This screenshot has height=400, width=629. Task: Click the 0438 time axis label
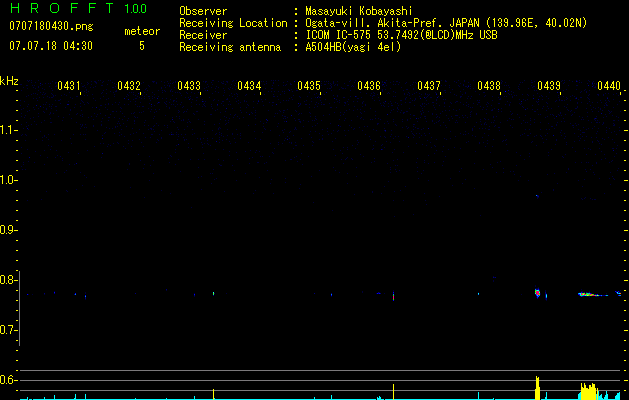[489, 85]
